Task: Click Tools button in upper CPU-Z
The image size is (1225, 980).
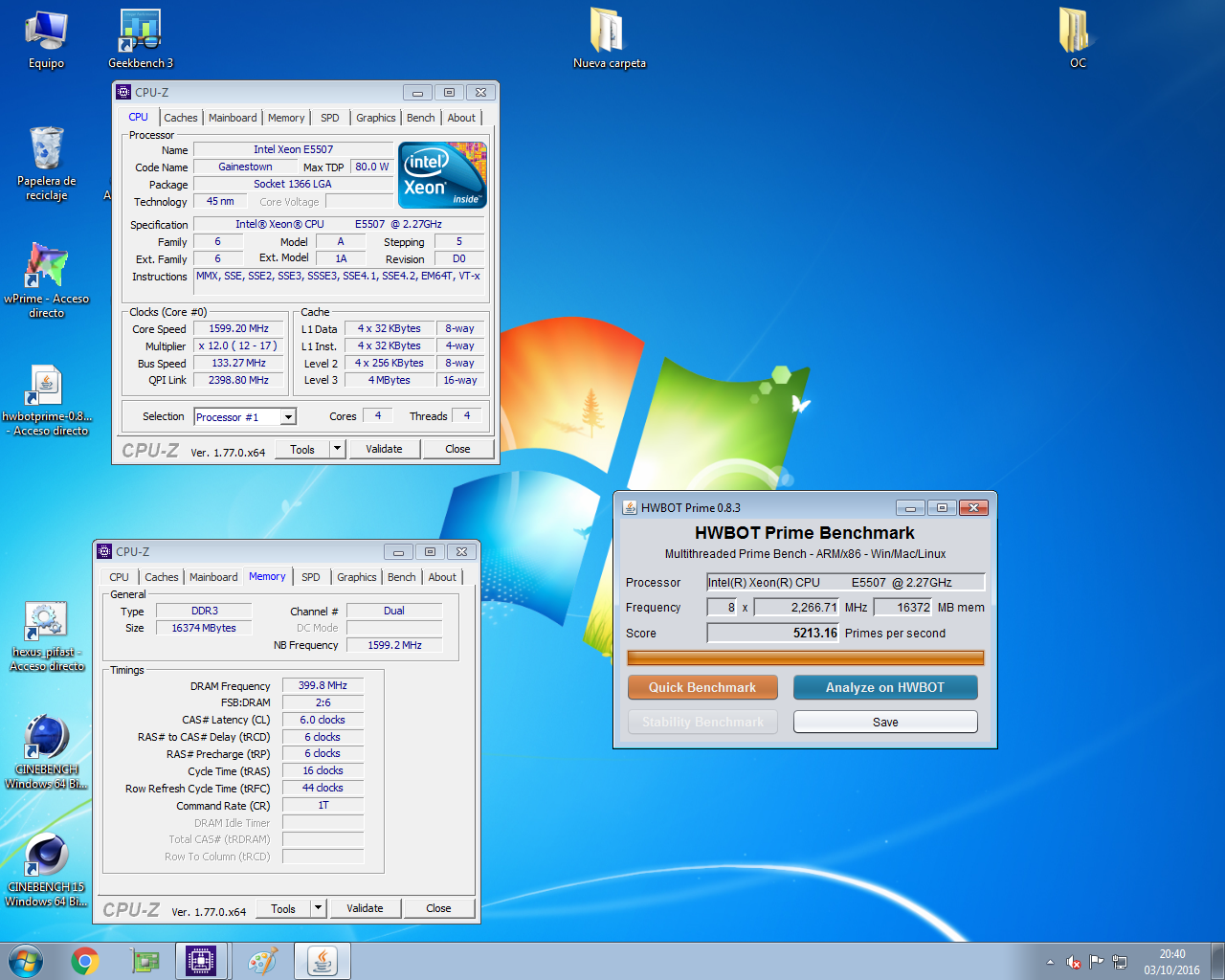Action: point(302,449)
